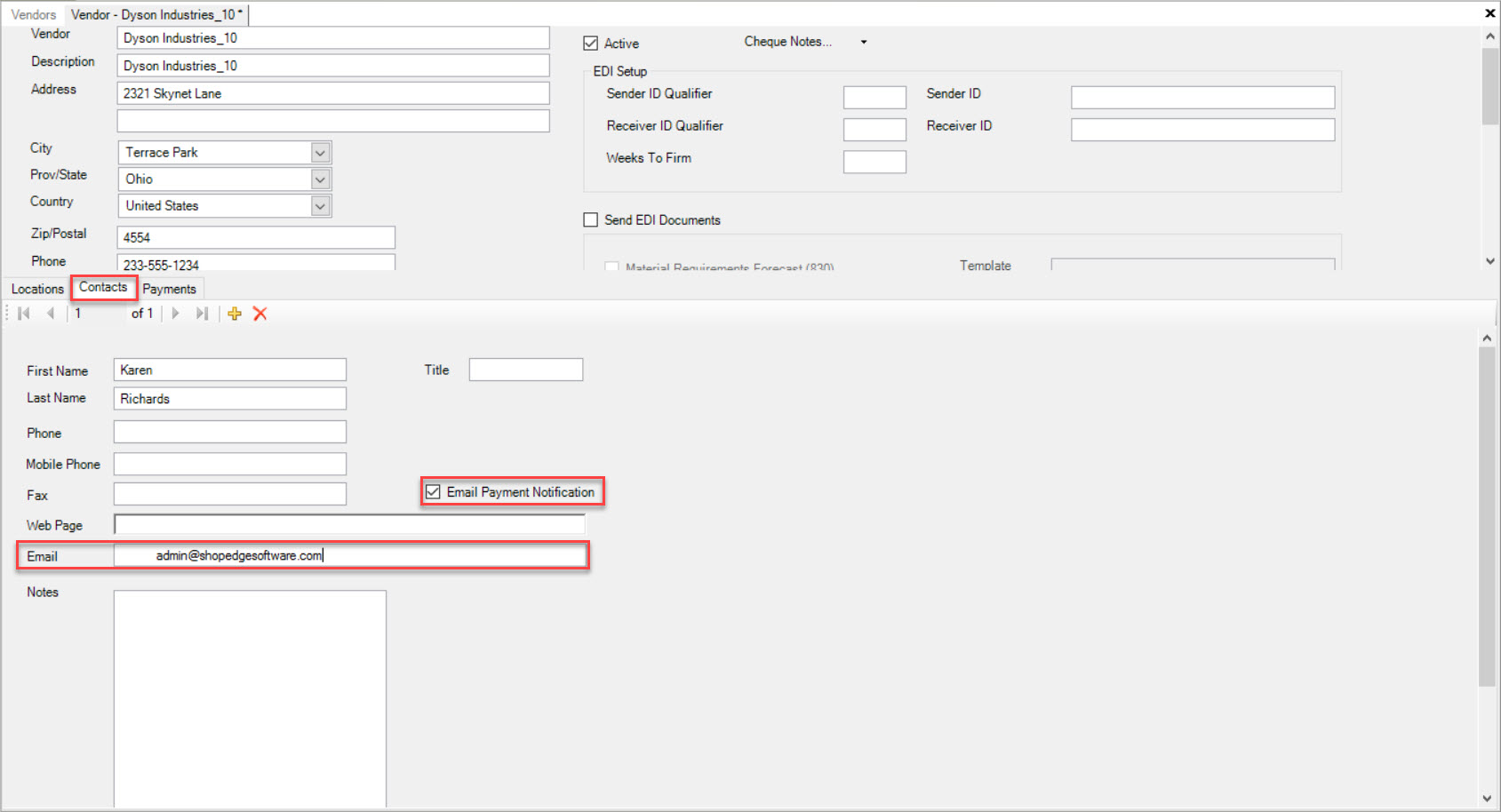
Task: Open the Prov/State dropdown
Action: click(321, 179)
